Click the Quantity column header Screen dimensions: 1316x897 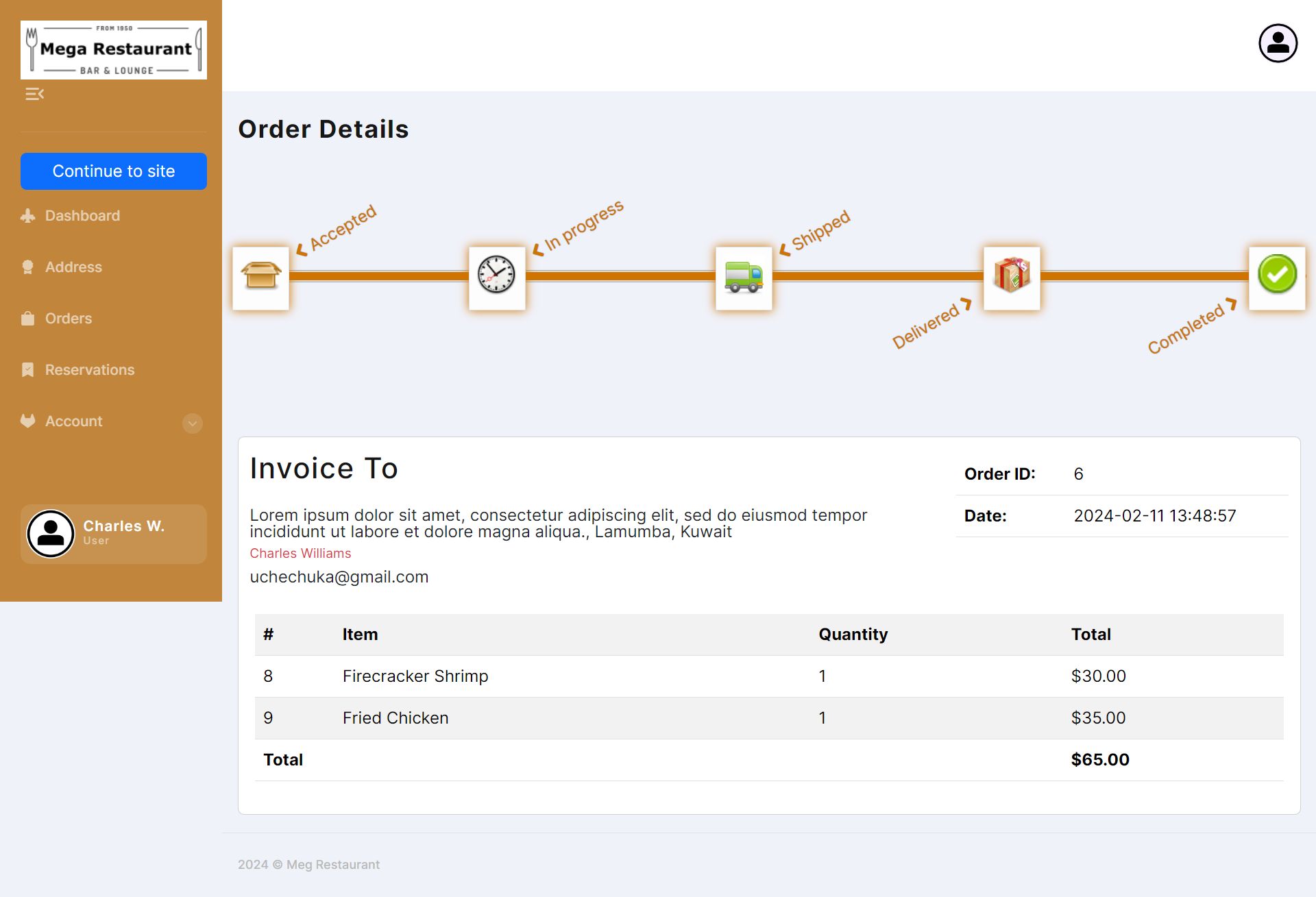point(853,635)
